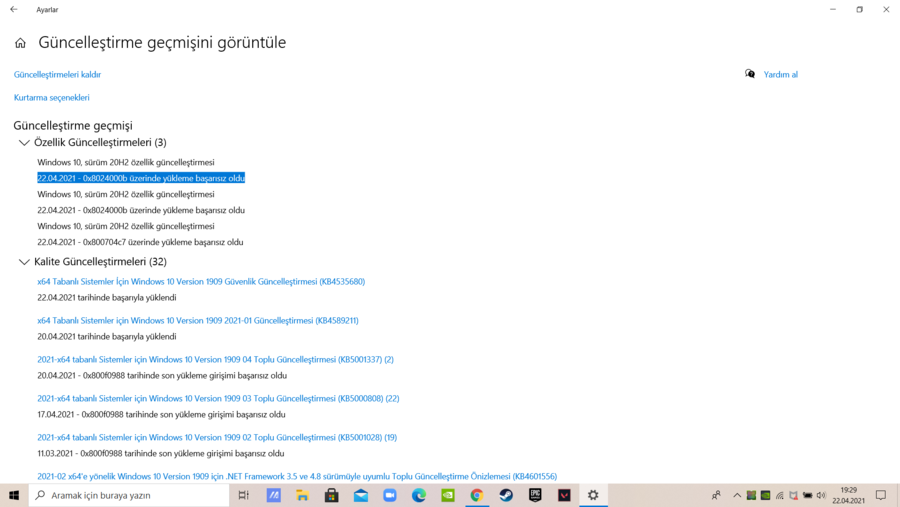This screenshot has height=507, width=900.
Task: Collapse the Kalite Güncelleştirmeleri (32) section
Action: [x=24, y=262]
